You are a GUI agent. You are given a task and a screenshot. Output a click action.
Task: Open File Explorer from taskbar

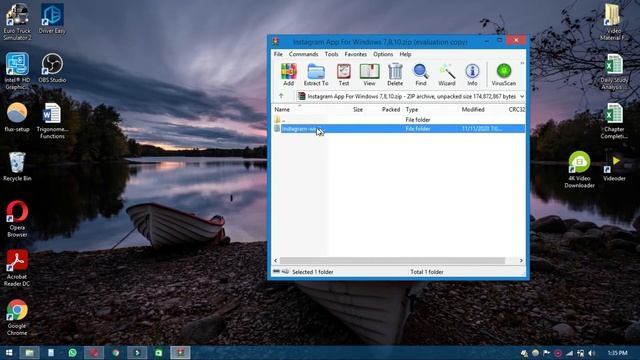(29, 353)
